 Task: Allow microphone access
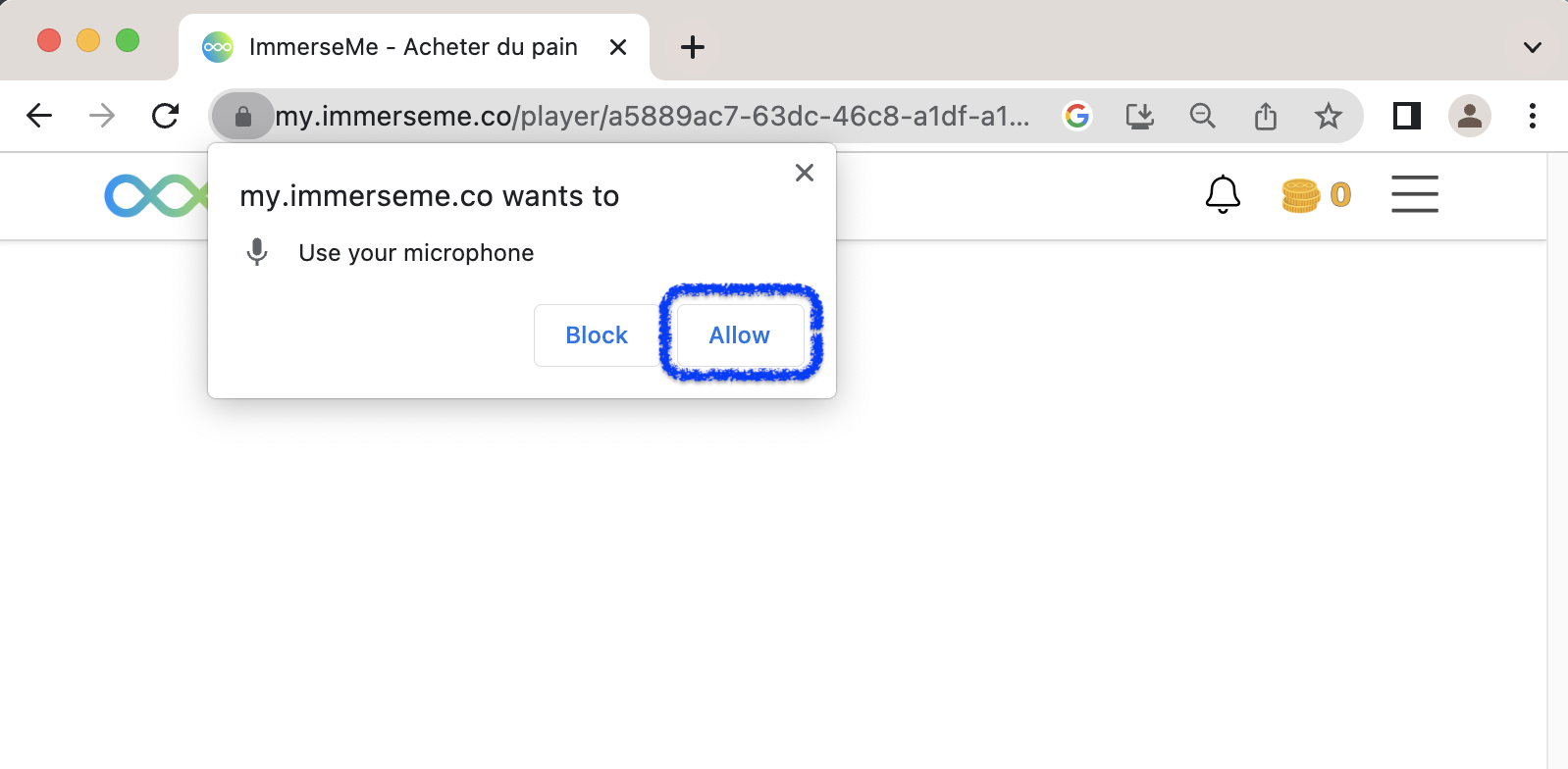(x=739, y=334)
